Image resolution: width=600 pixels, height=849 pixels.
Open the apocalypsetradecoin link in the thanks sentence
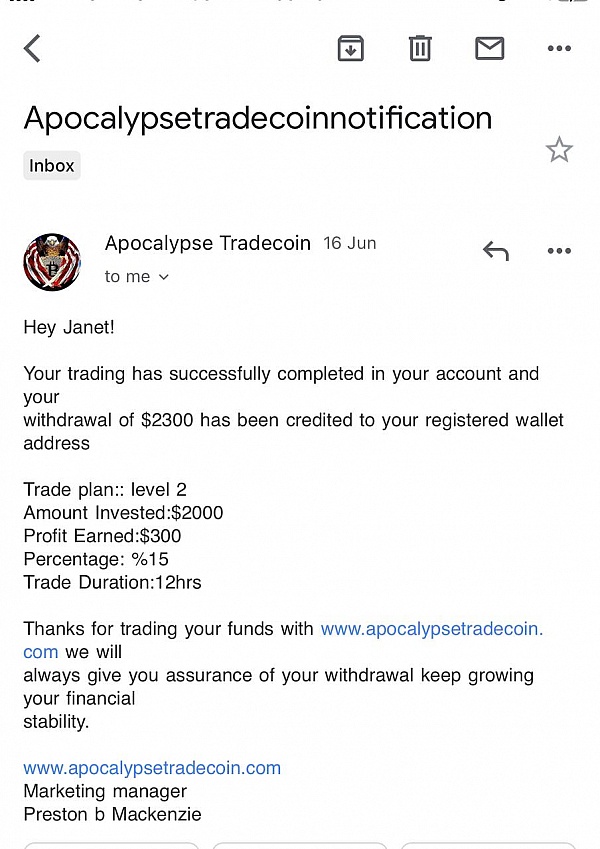[x=432, y=629]
